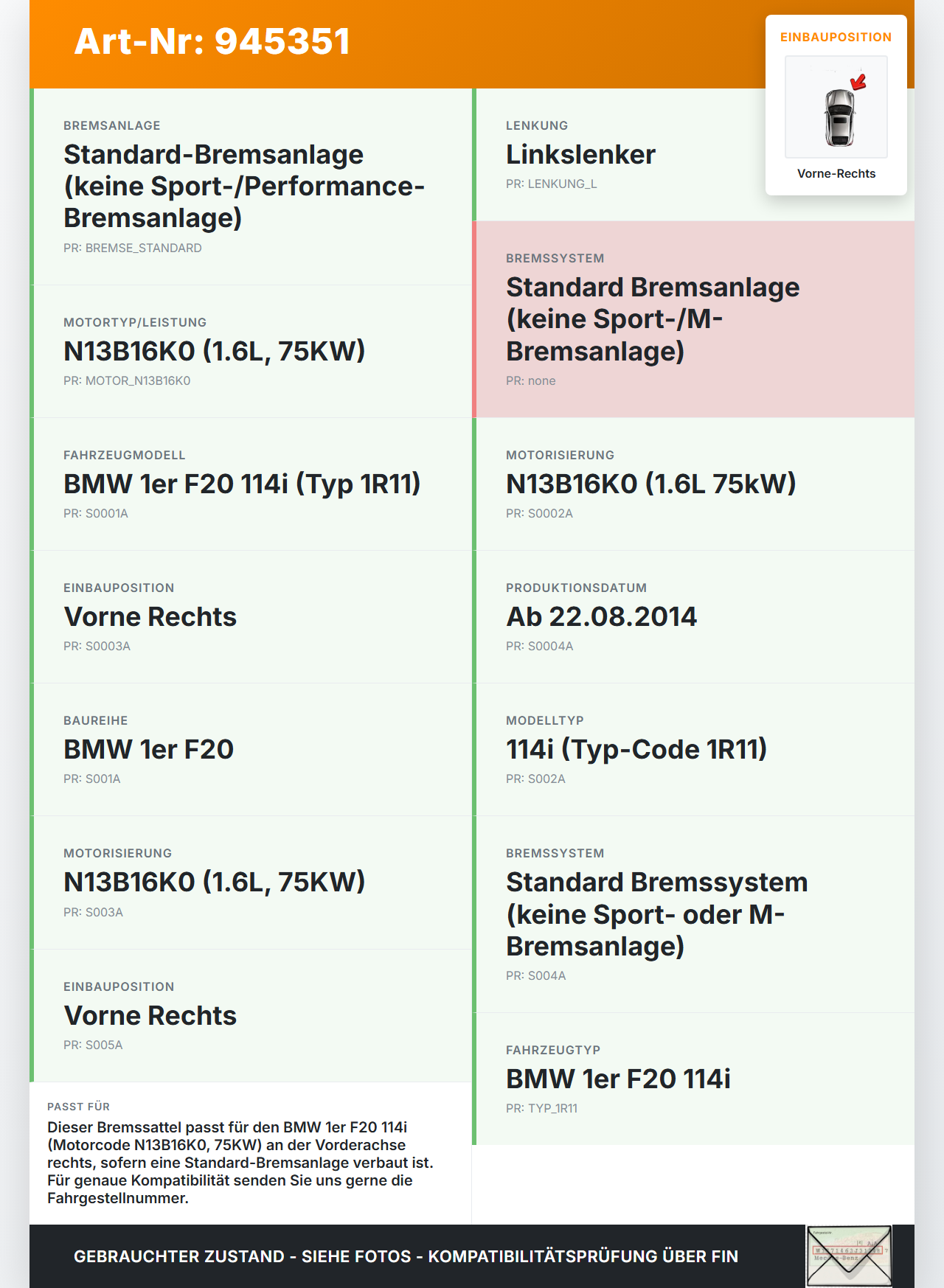The height and width of the screenshot is (1288, 944).
Task: Click the footer Kompatibilitätsprüfung über FIN text
Action: coord(583,1256)
